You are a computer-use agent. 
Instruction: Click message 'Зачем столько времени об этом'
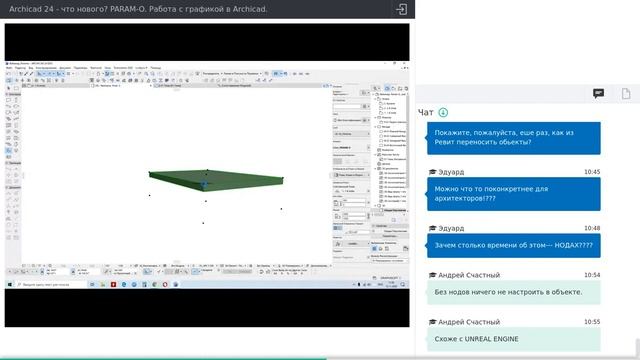tap(514, 245)
